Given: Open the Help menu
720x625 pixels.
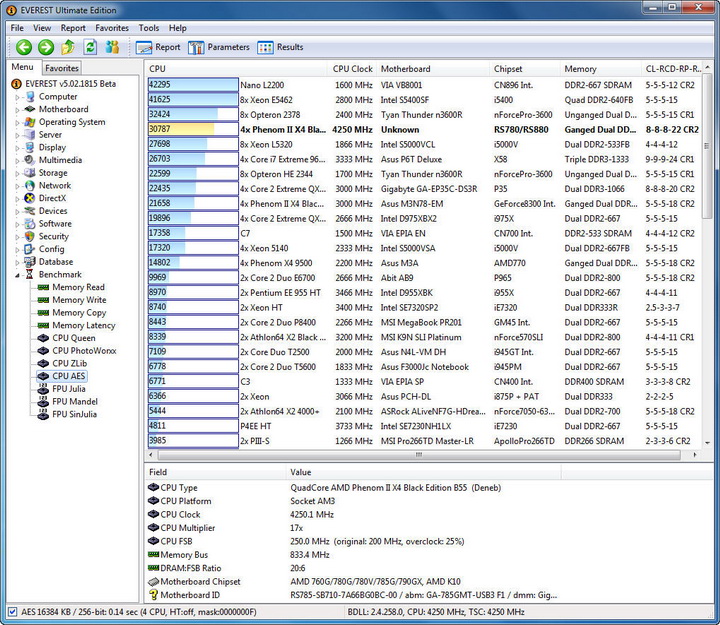Looking at the screenshot, I should (177, 28).
